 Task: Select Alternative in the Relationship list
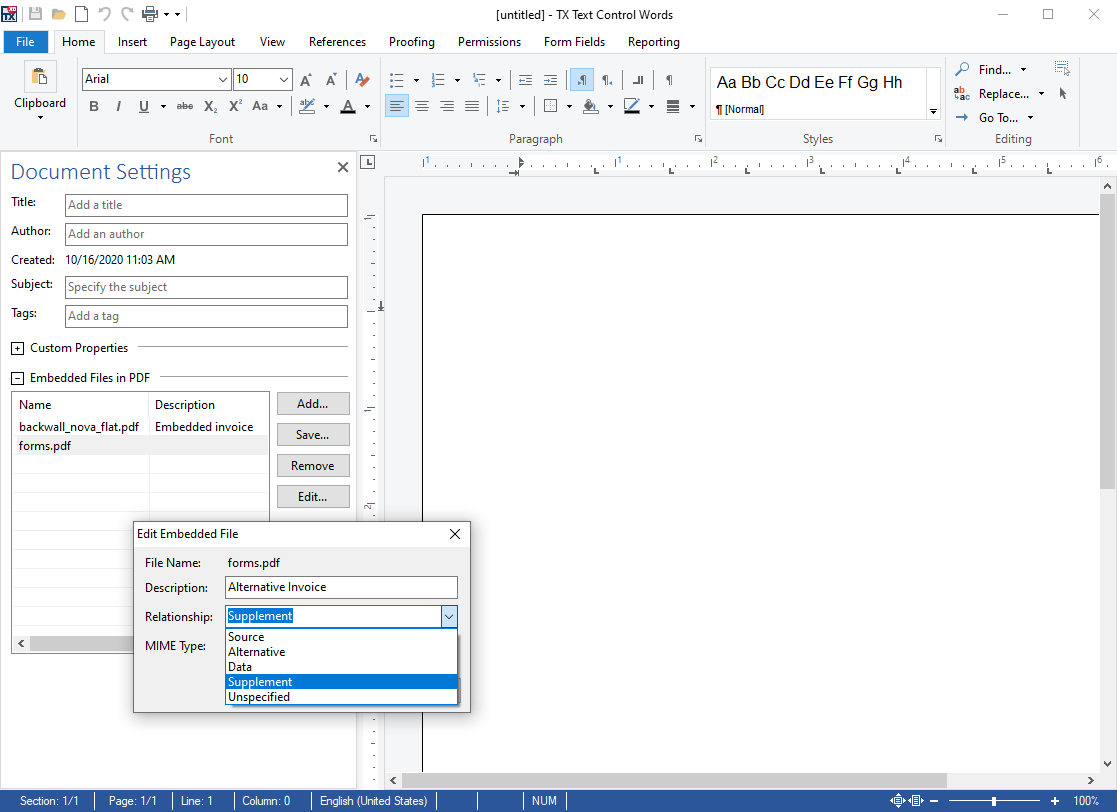point(341,652)
